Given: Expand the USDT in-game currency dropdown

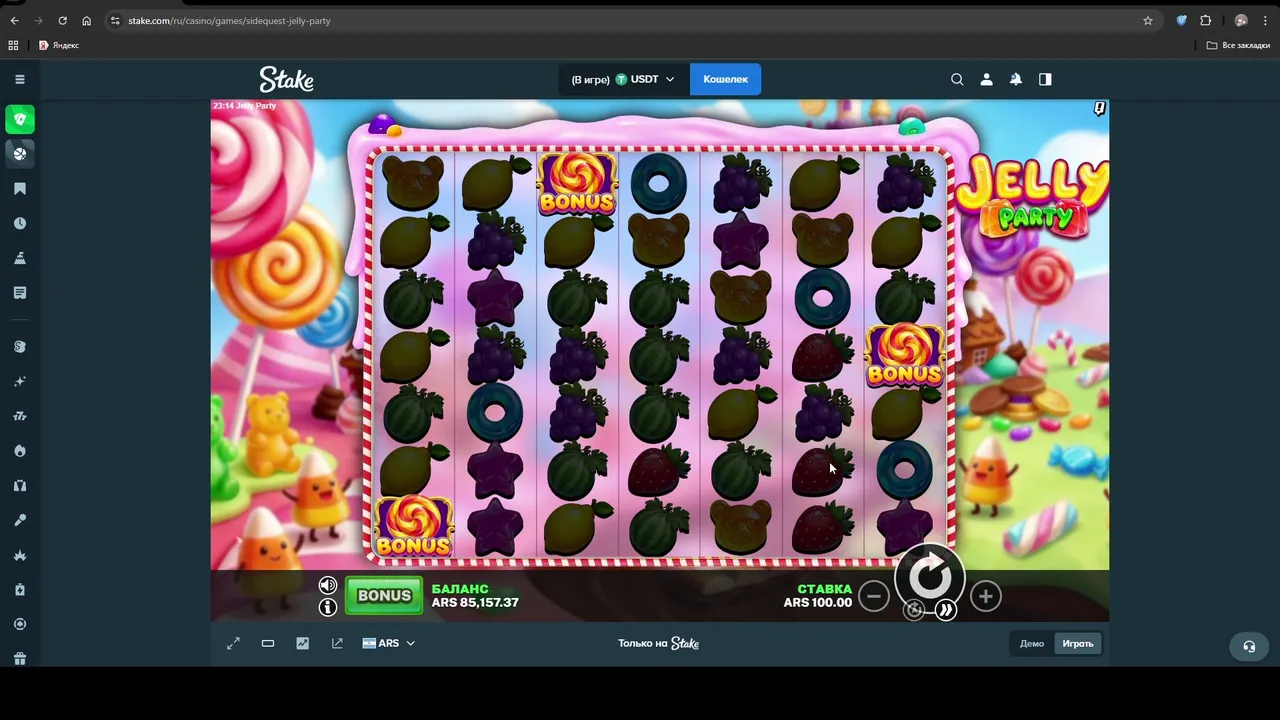Looking at the screenshot, I should click(623, 79).
